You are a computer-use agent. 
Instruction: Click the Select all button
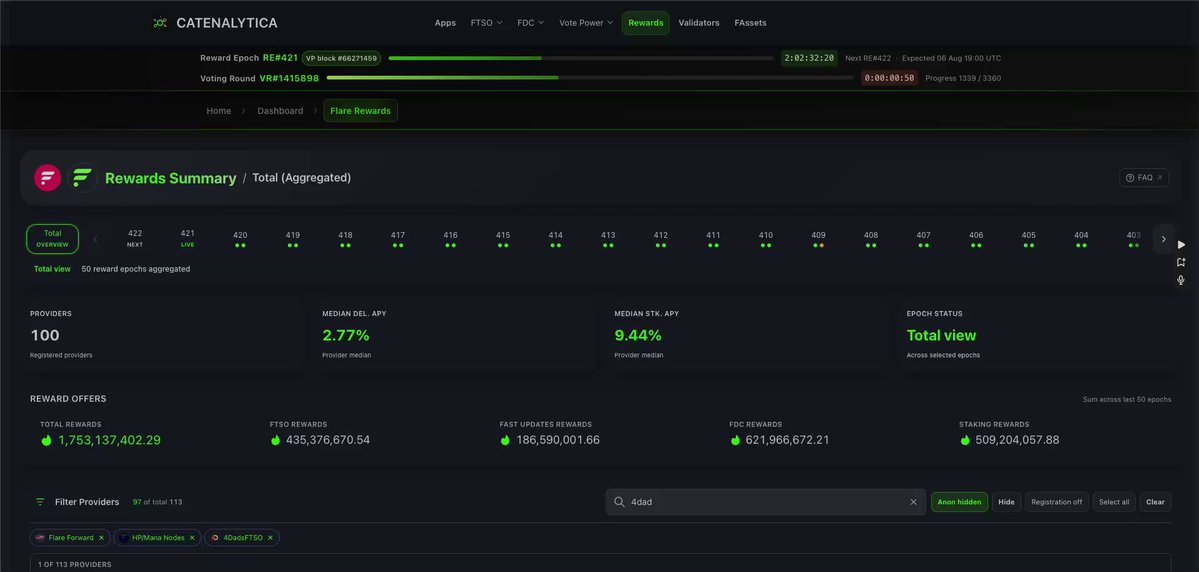1114,502
